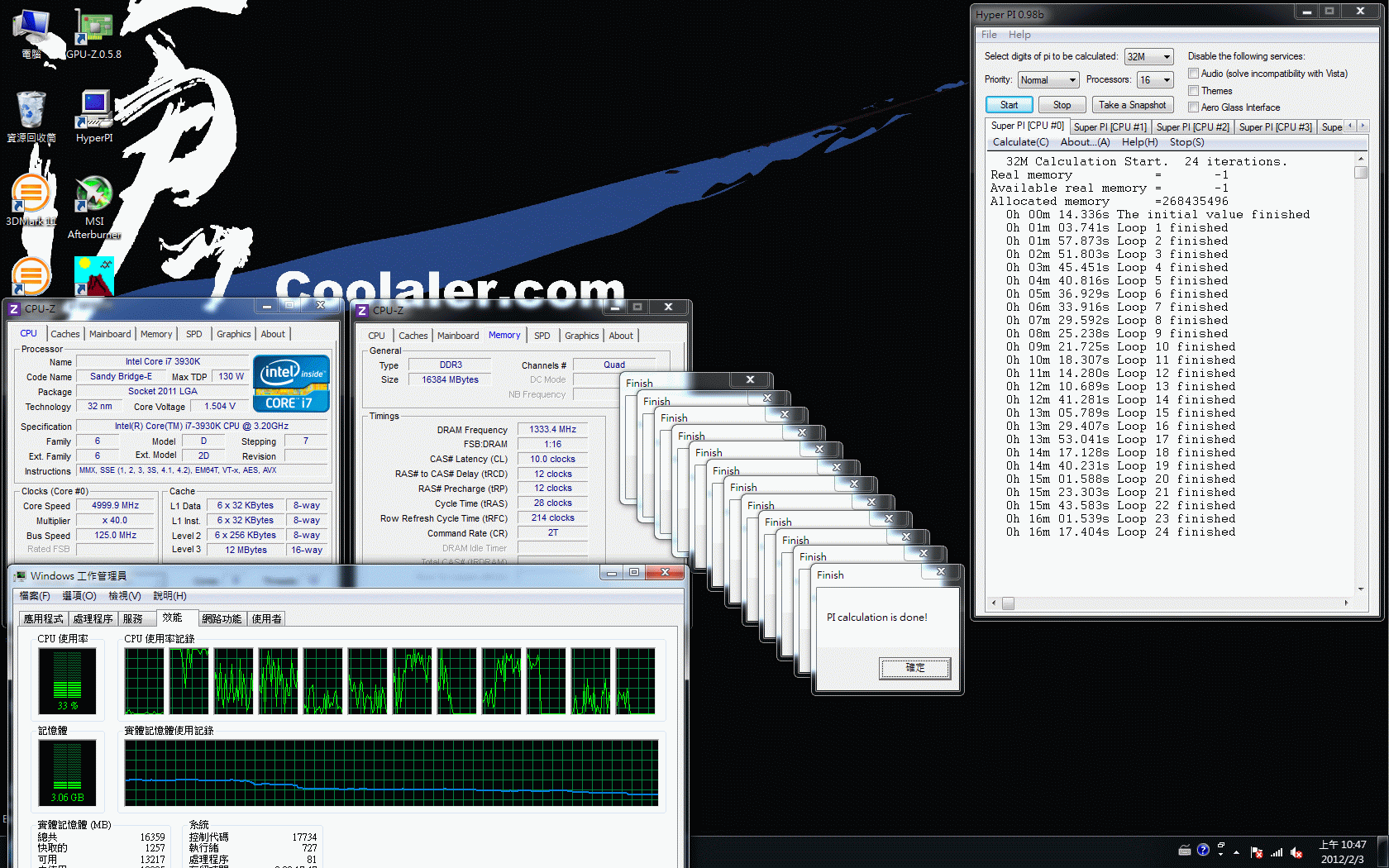Click the muted volume speaker tray icon
The height and width of the screenshot is (868, 1389).
[x=1296, y=852]
